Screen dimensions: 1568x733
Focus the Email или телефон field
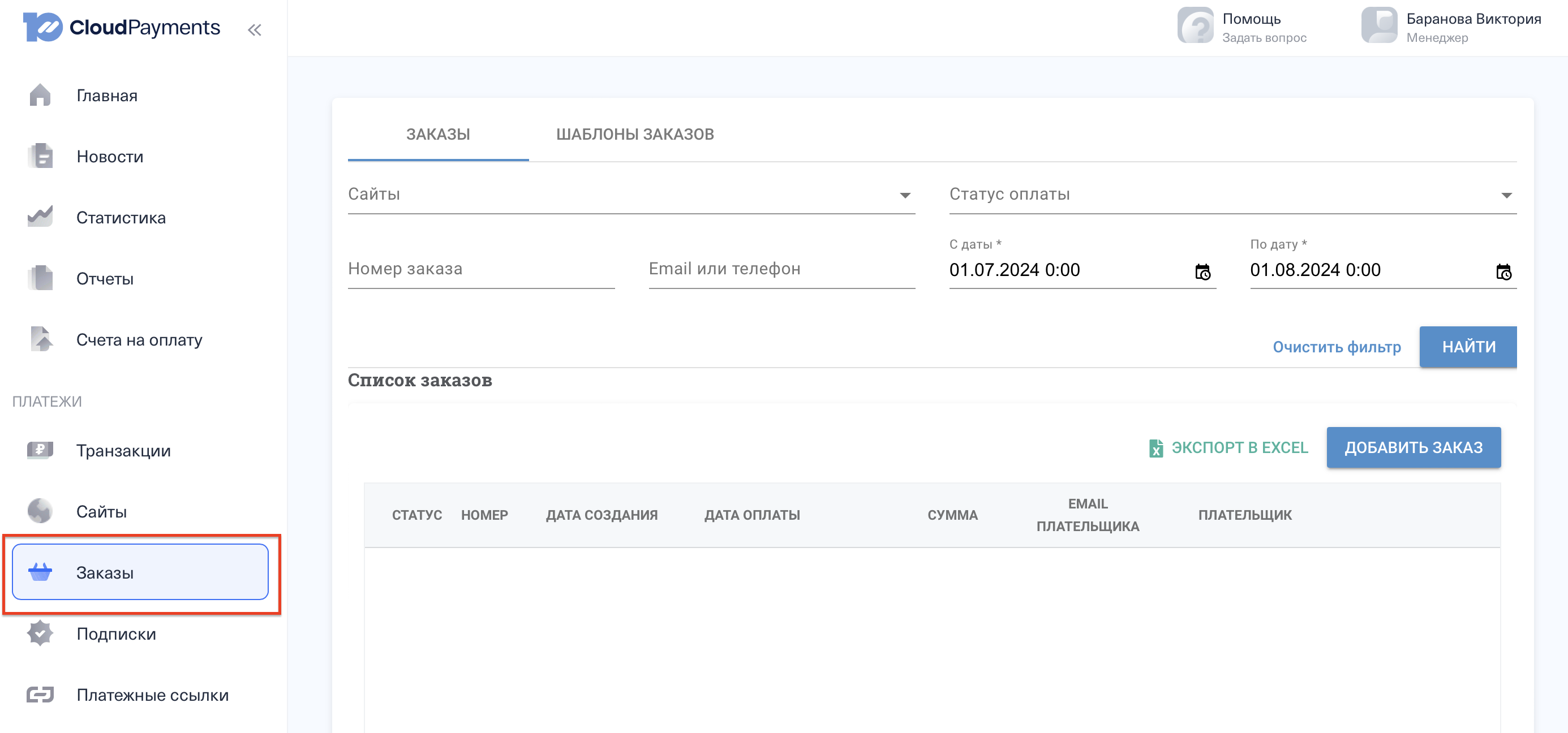(x=781, y=269)
